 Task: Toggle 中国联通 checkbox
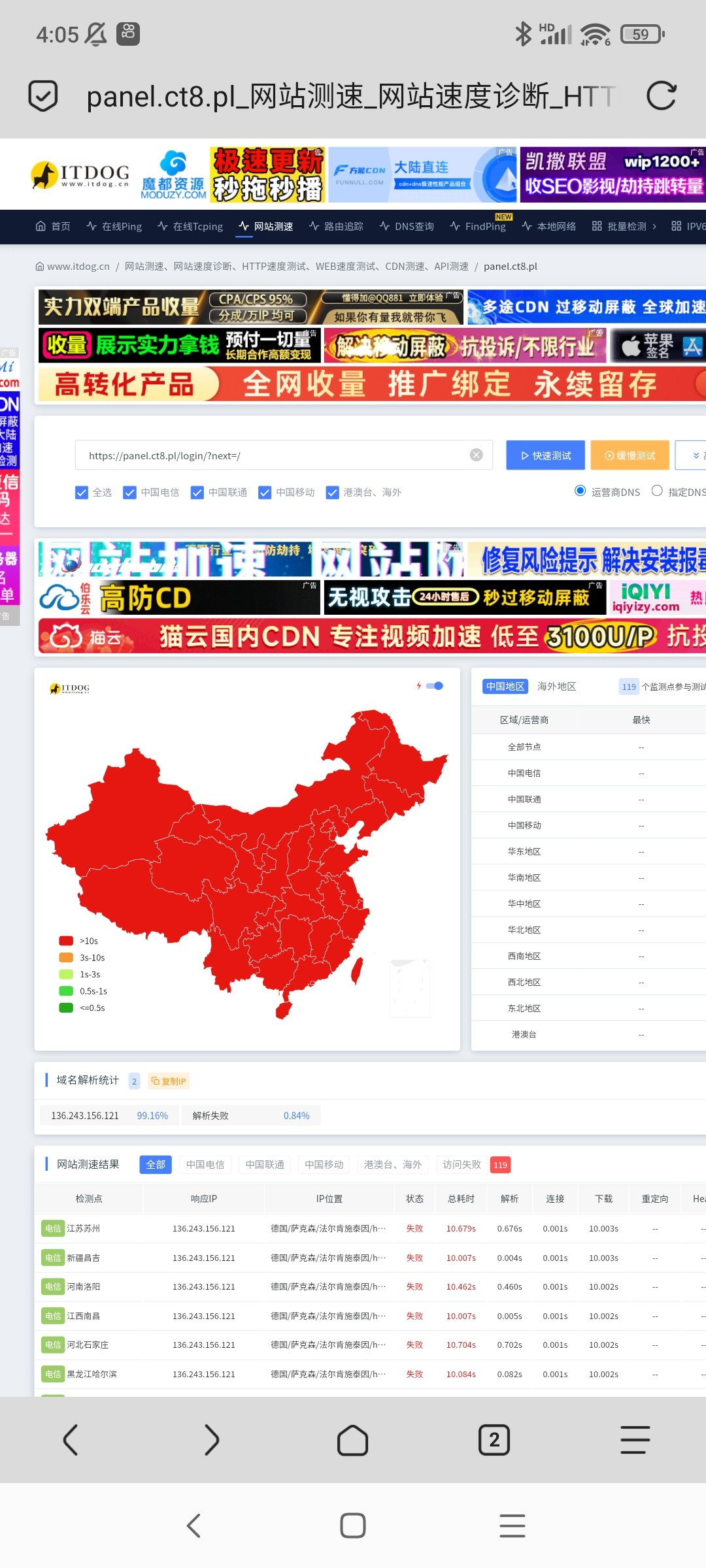point(197,493)
